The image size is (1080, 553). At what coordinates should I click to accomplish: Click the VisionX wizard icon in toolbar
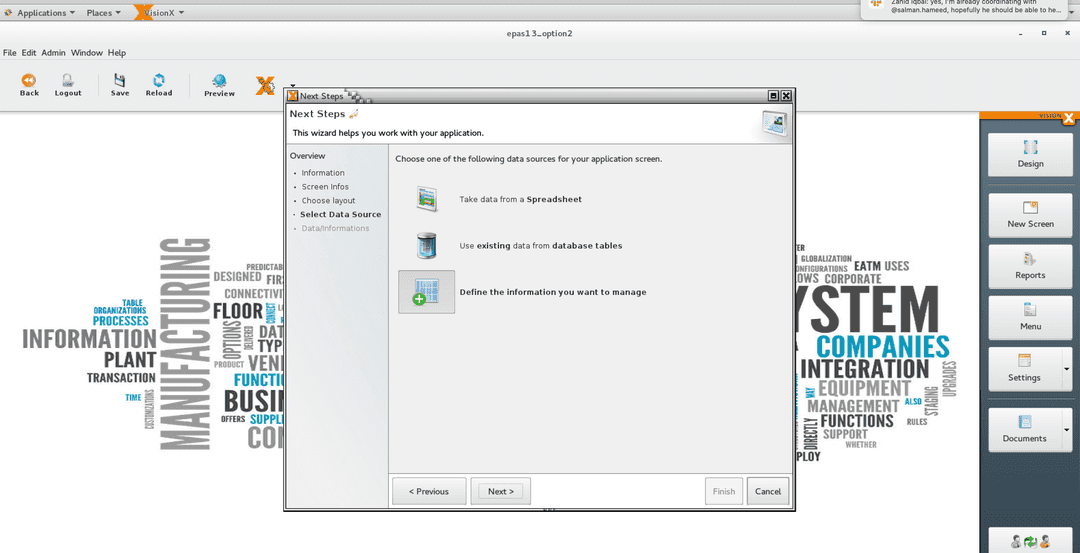(265, 86)
